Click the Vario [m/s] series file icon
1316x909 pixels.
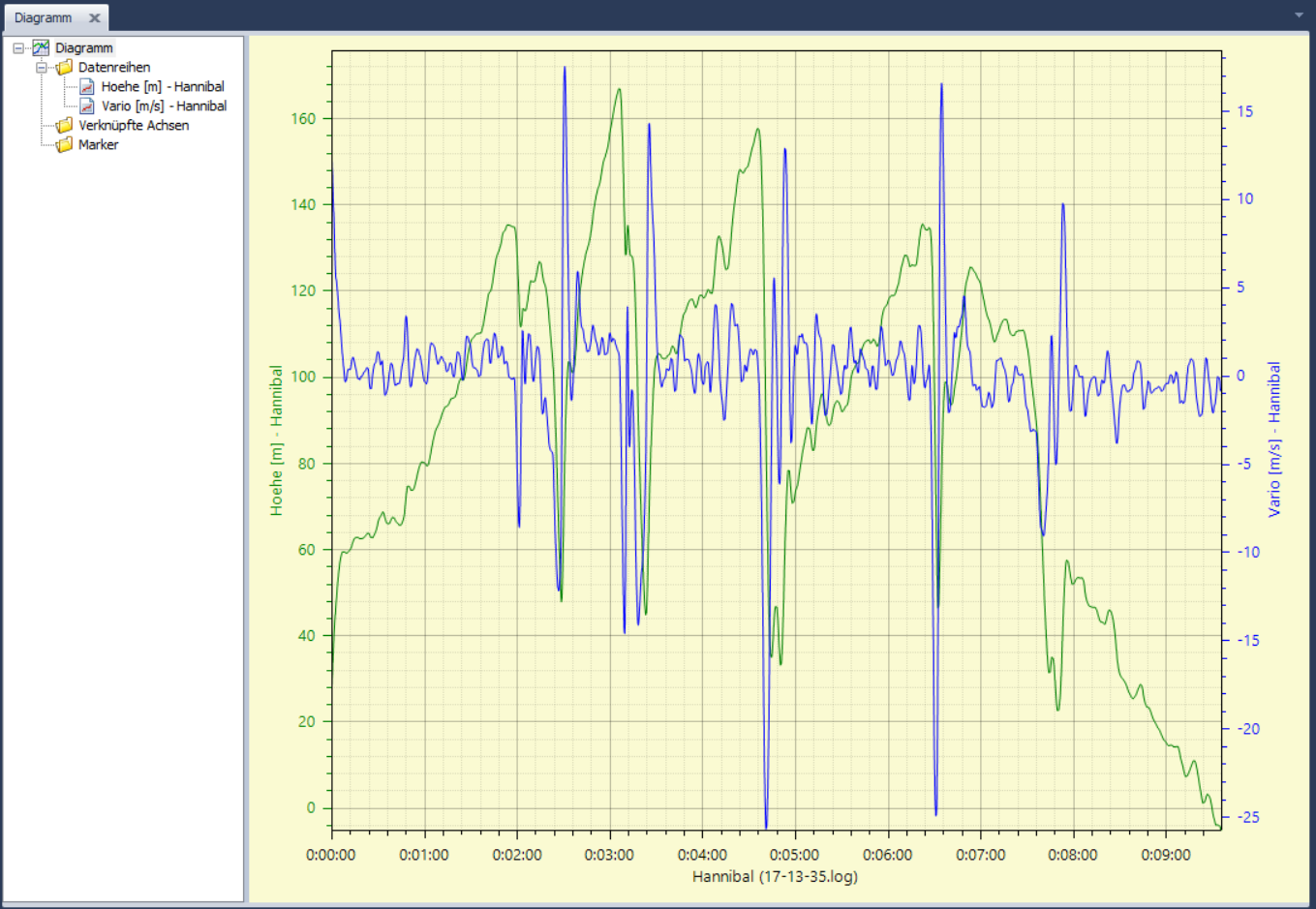tap(87, 106)
